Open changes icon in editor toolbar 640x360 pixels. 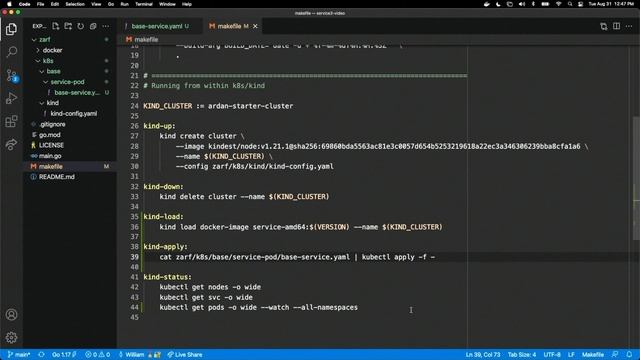pos(604,26)
